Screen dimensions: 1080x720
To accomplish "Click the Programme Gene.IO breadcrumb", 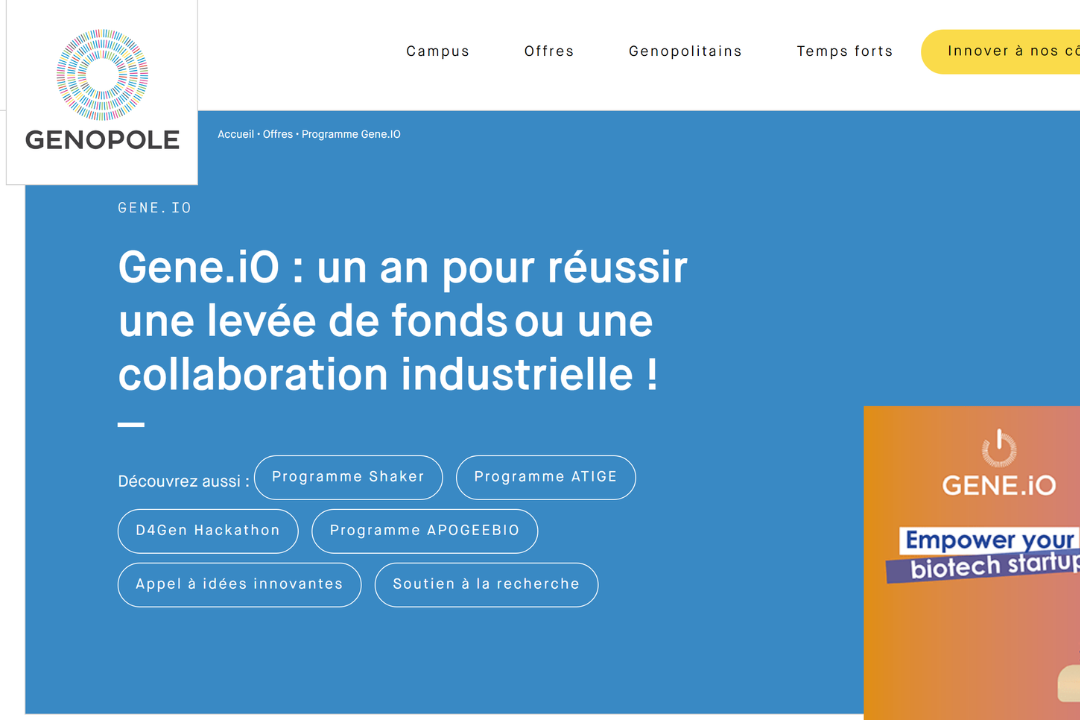I will [351, 134].
